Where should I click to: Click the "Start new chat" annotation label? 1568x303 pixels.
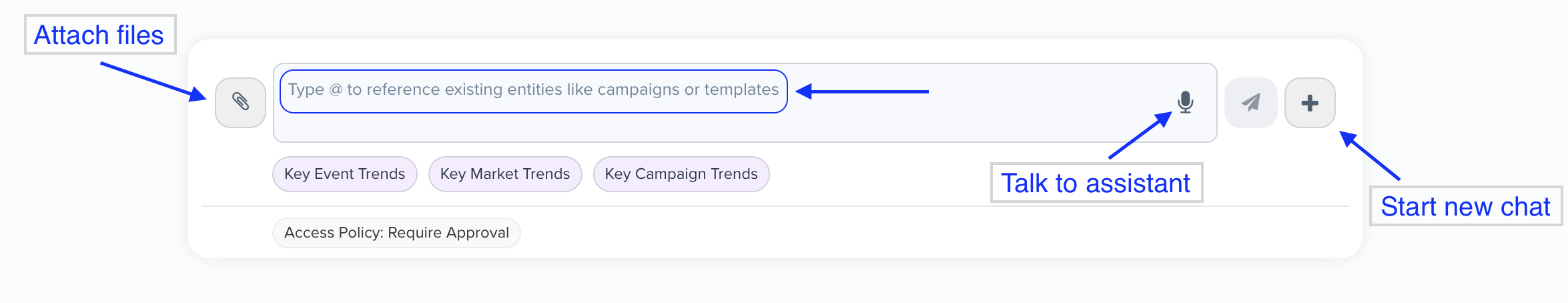tap(1465, 206)
